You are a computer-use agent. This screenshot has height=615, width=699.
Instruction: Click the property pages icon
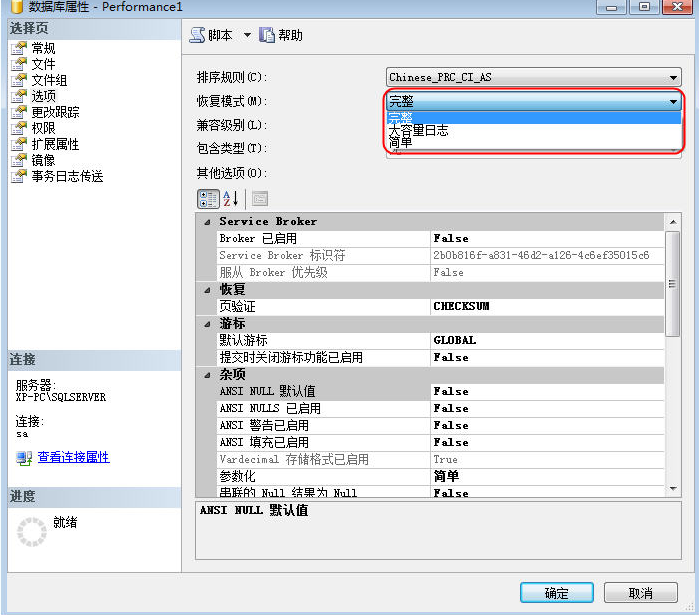click(x=259, y=199)
